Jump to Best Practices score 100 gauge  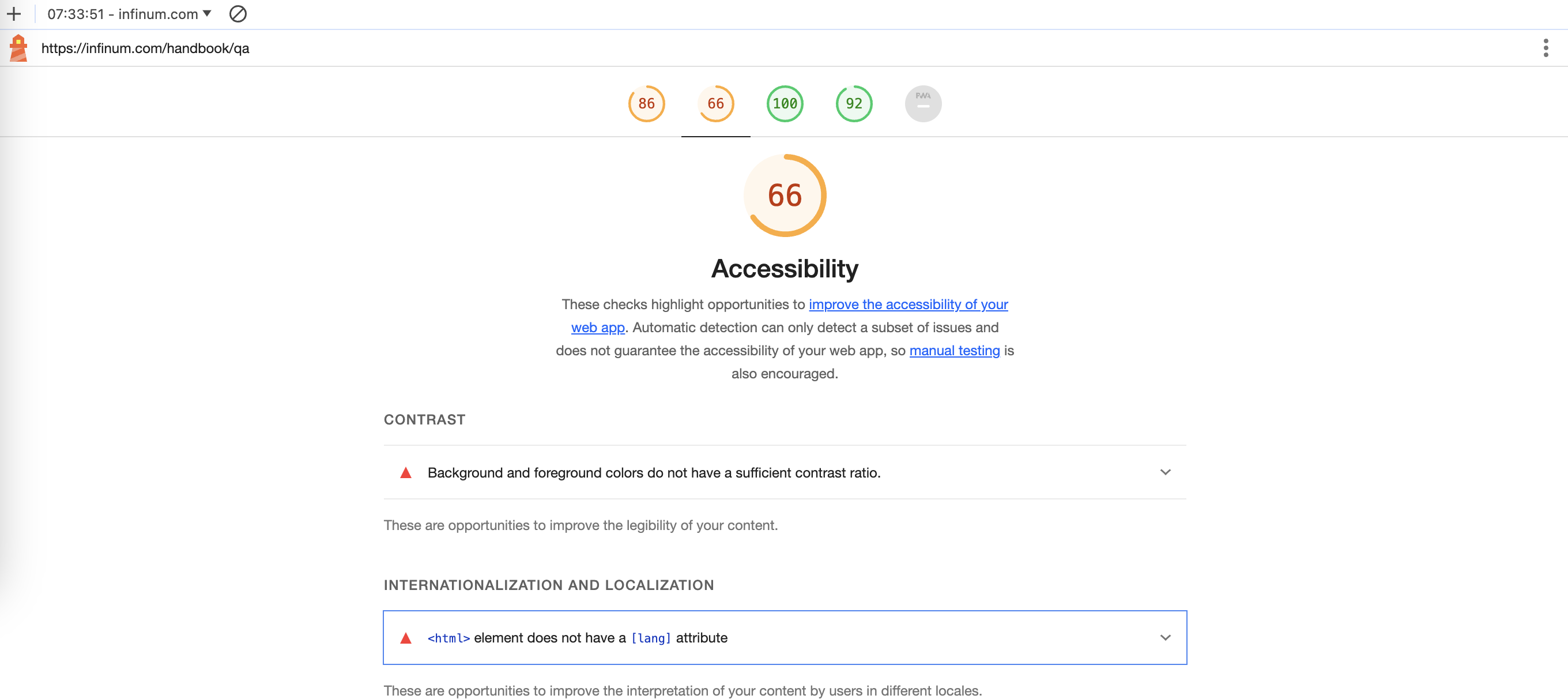pos(785,103)
